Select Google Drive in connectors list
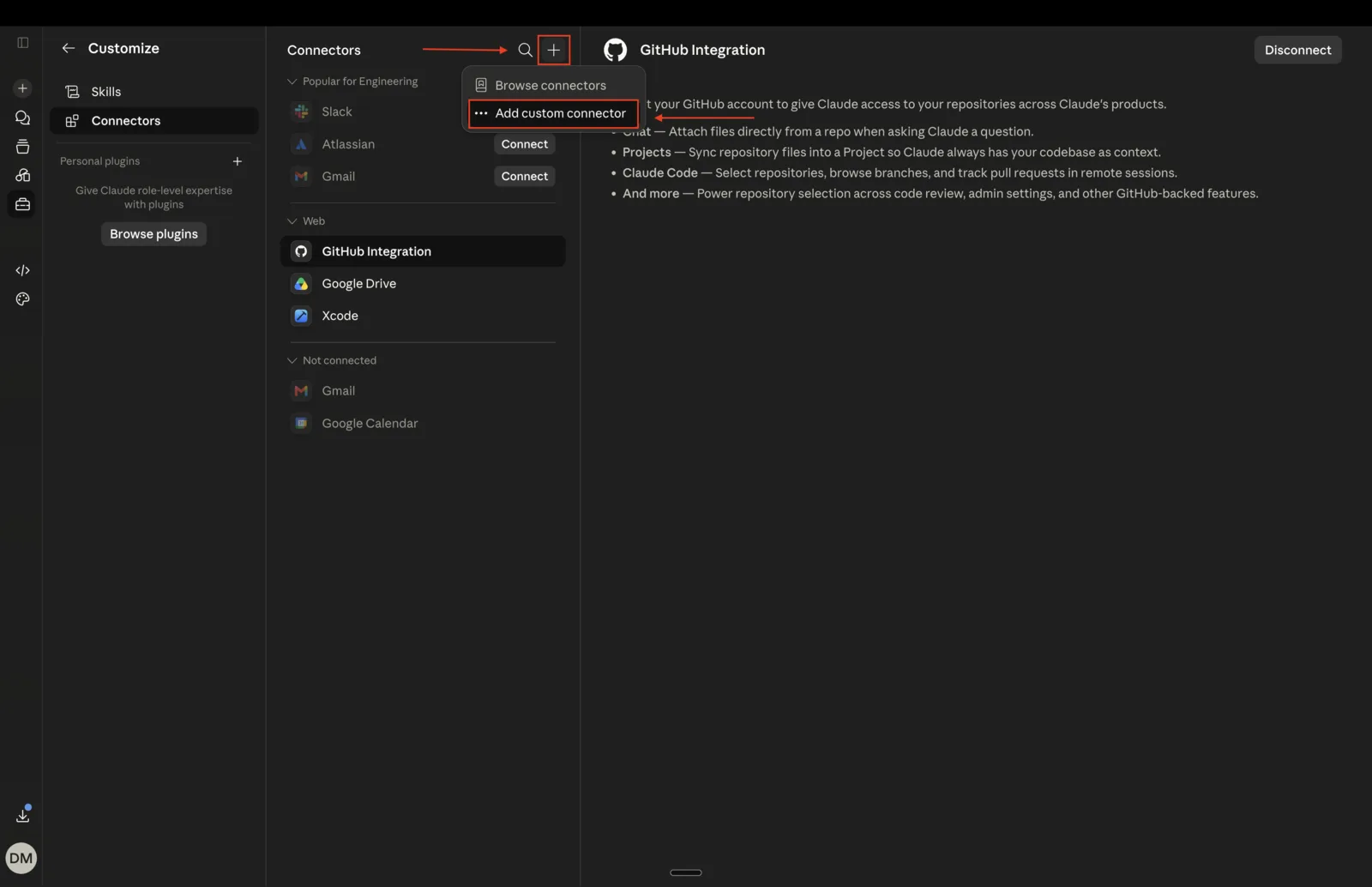The height and width of the screenshot is (887, 1372). click(423, 284)
